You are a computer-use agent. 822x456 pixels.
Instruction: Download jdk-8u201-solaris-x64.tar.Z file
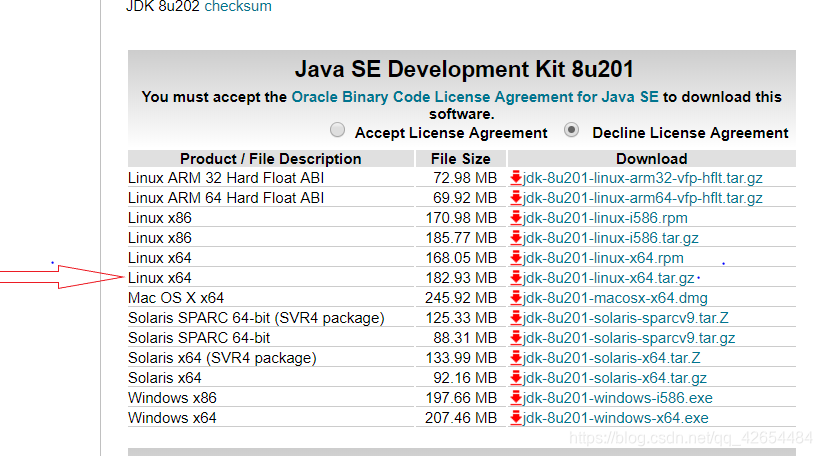(612, 358)
